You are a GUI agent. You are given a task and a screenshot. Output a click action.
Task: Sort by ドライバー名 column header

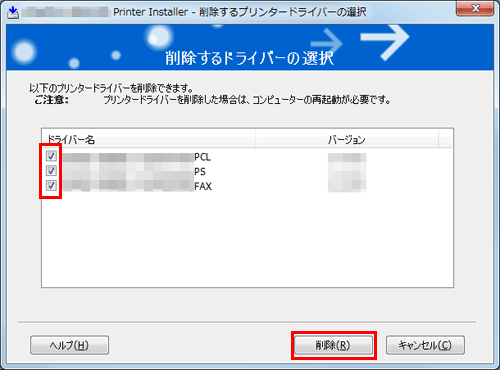(149, 139)
